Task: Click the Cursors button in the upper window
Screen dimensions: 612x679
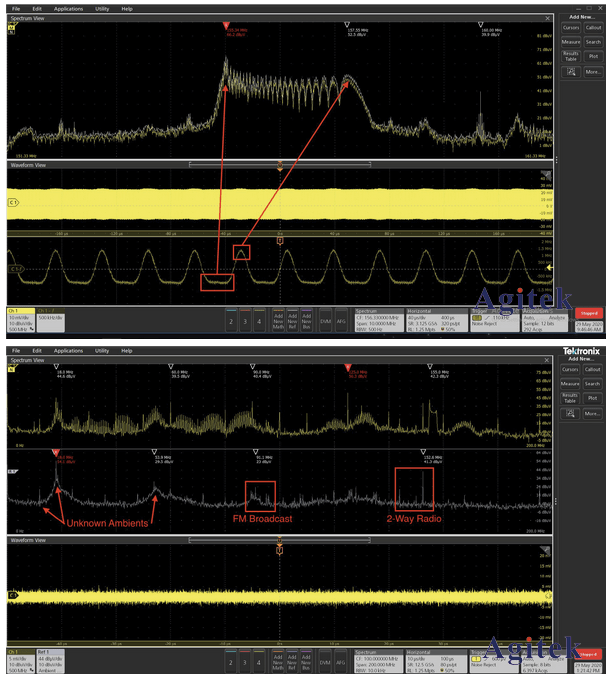Action: coord(570,27)
